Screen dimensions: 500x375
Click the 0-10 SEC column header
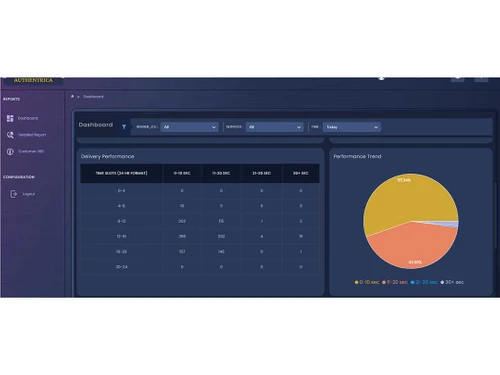pos(182,173)
